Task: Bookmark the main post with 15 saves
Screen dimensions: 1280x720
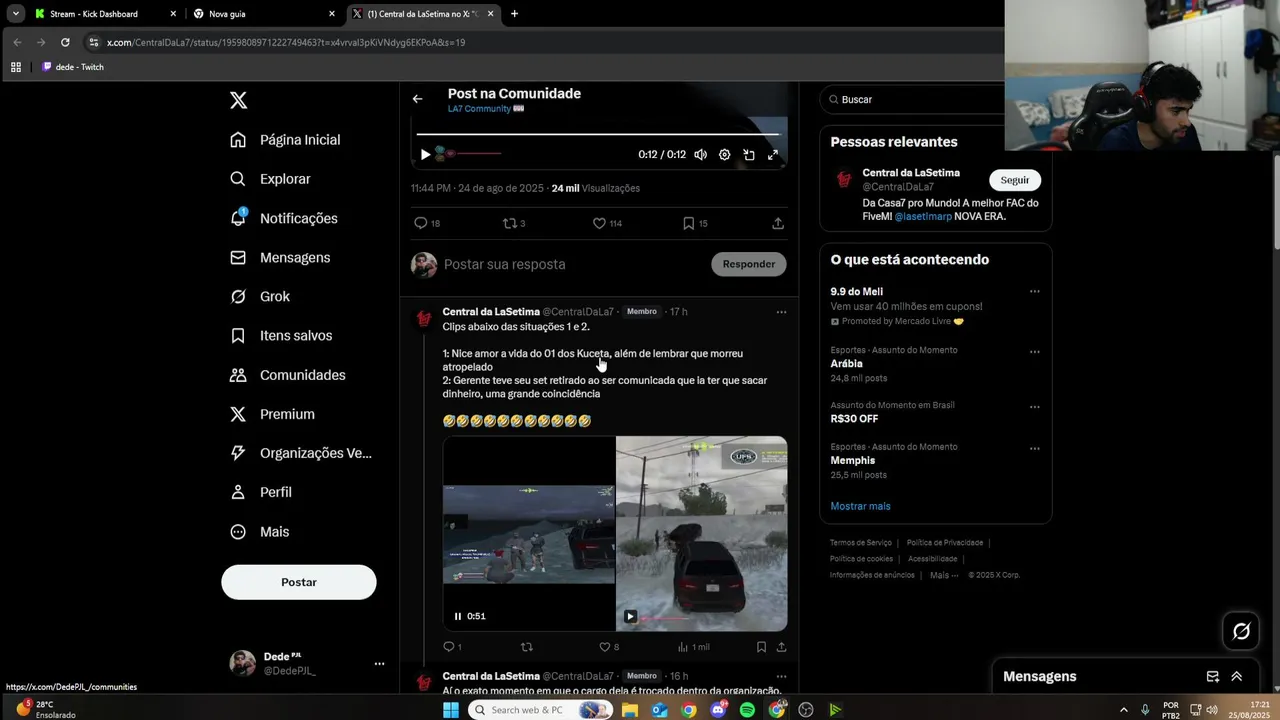Action: 688,223
